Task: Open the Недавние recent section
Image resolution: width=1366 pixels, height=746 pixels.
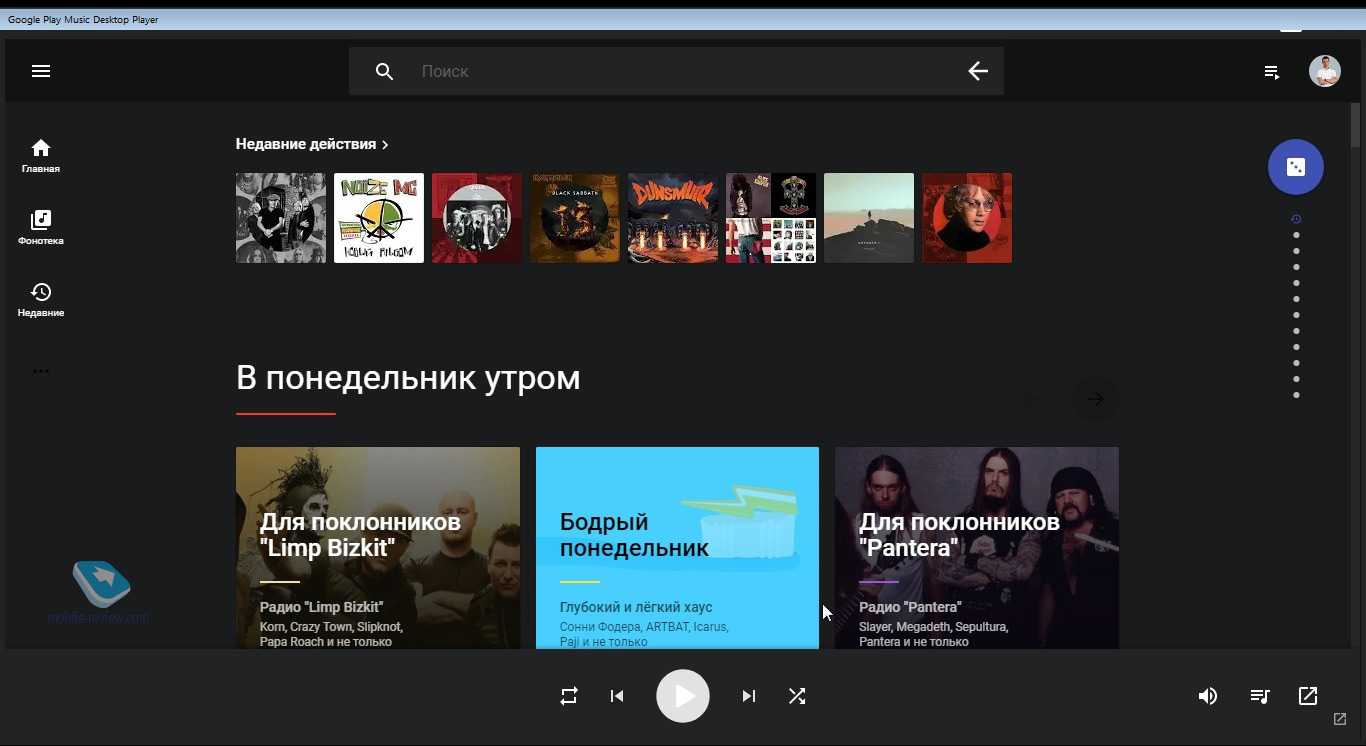Action: 41,299
